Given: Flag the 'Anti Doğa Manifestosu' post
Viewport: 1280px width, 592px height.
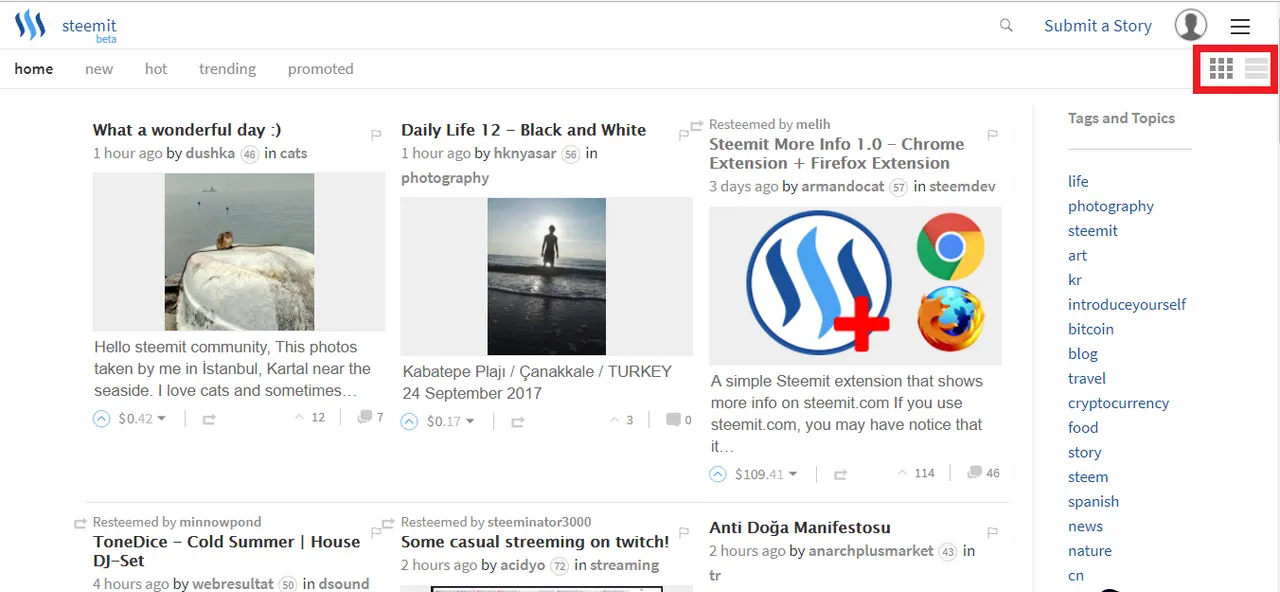Looking at the screenshot, I should tap(993, 533).
